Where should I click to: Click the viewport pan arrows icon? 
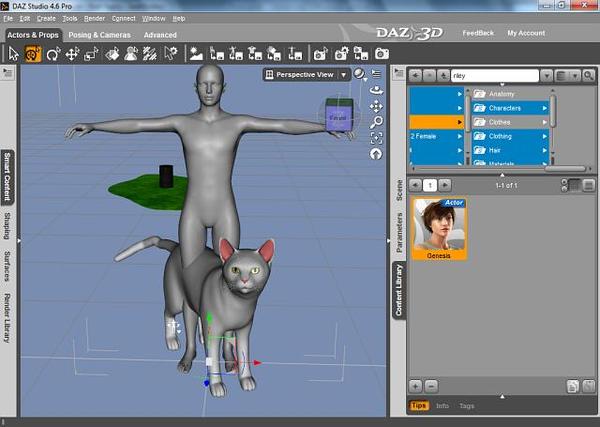click(x=376, y=106)
